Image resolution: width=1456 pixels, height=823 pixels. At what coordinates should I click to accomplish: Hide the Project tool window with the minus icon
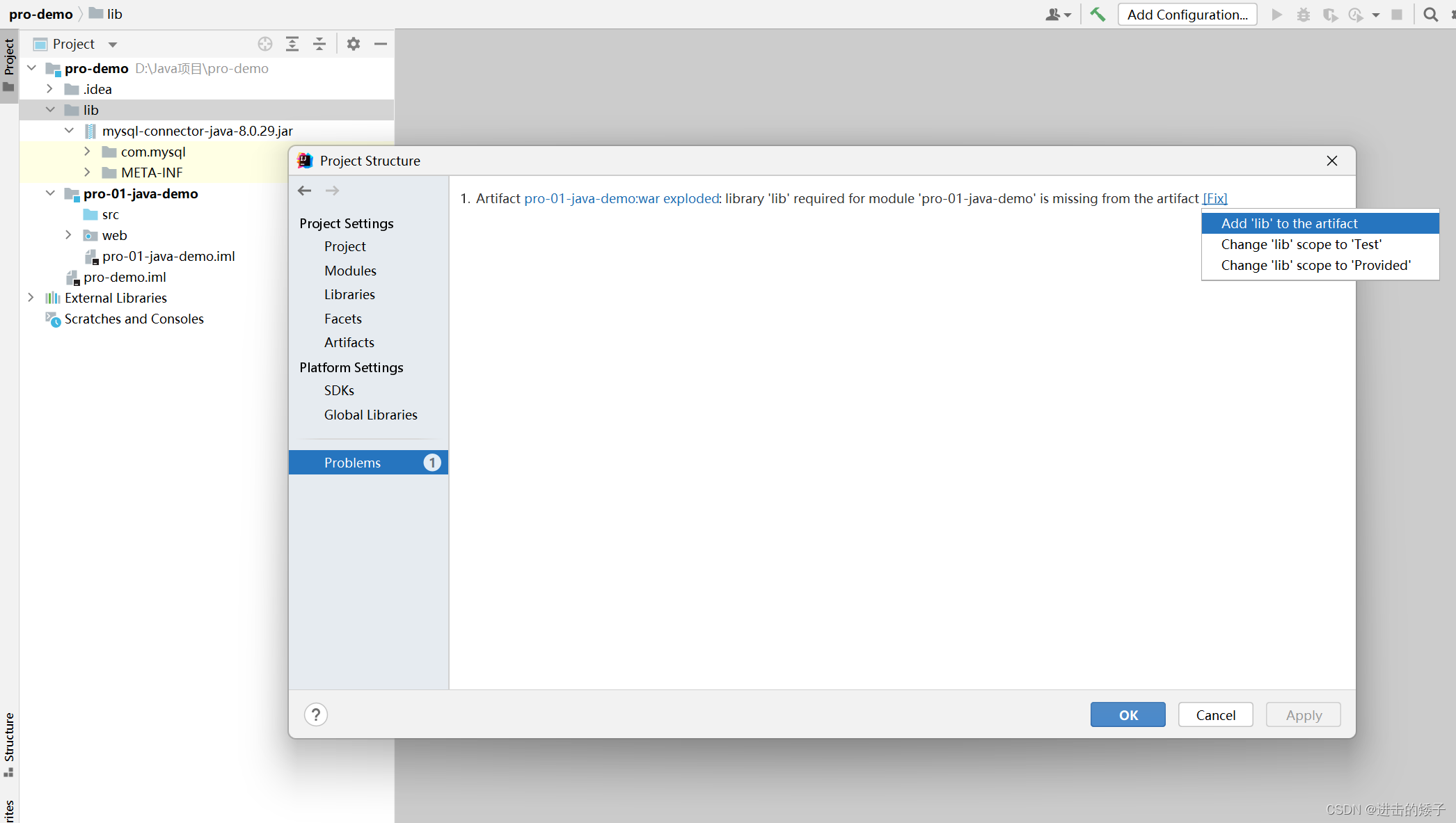(x=380, y=44)
